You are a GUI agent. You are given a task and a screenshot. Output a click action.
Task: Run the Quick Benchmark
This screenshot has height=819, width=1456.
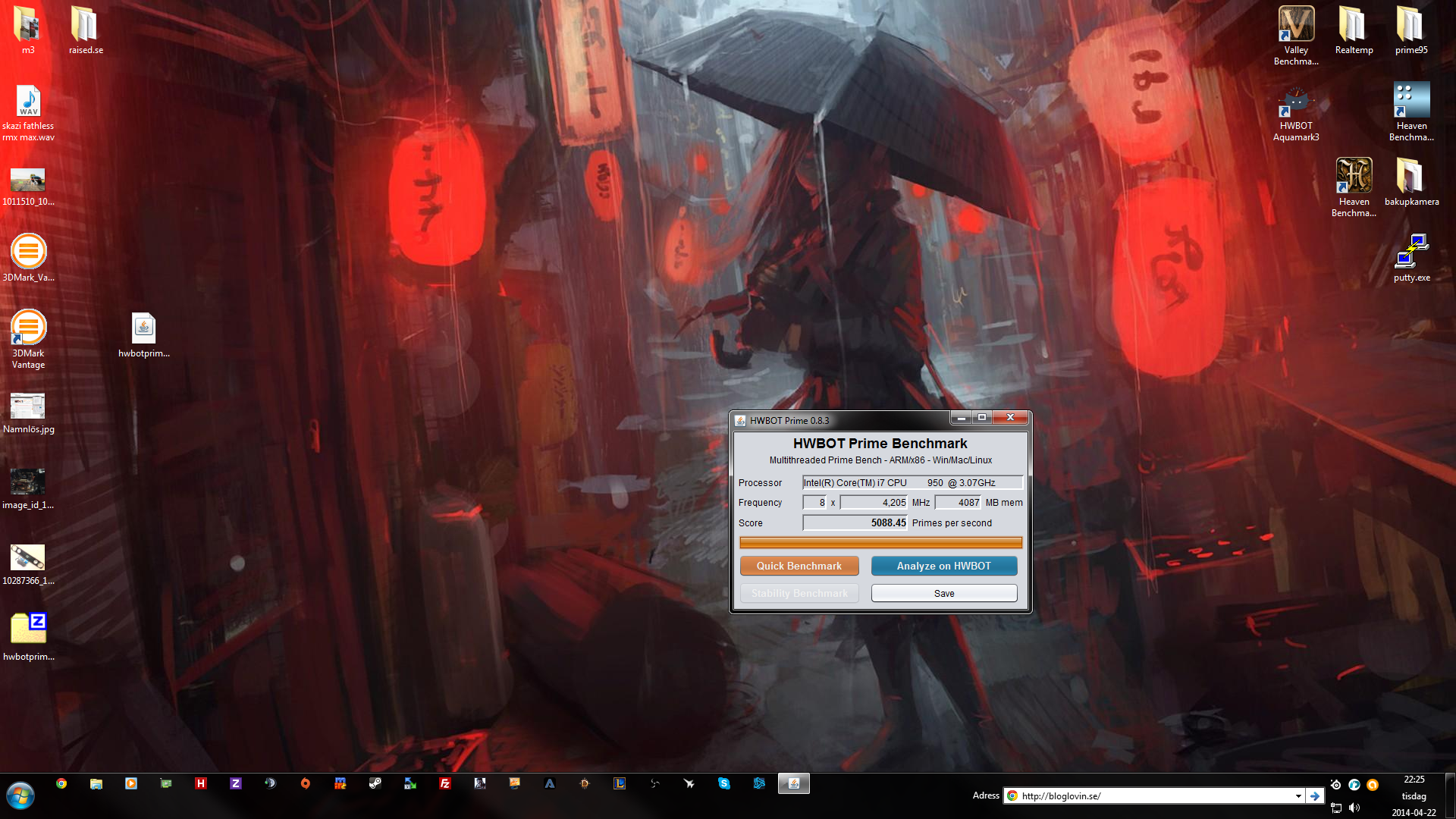coord(799,566)
